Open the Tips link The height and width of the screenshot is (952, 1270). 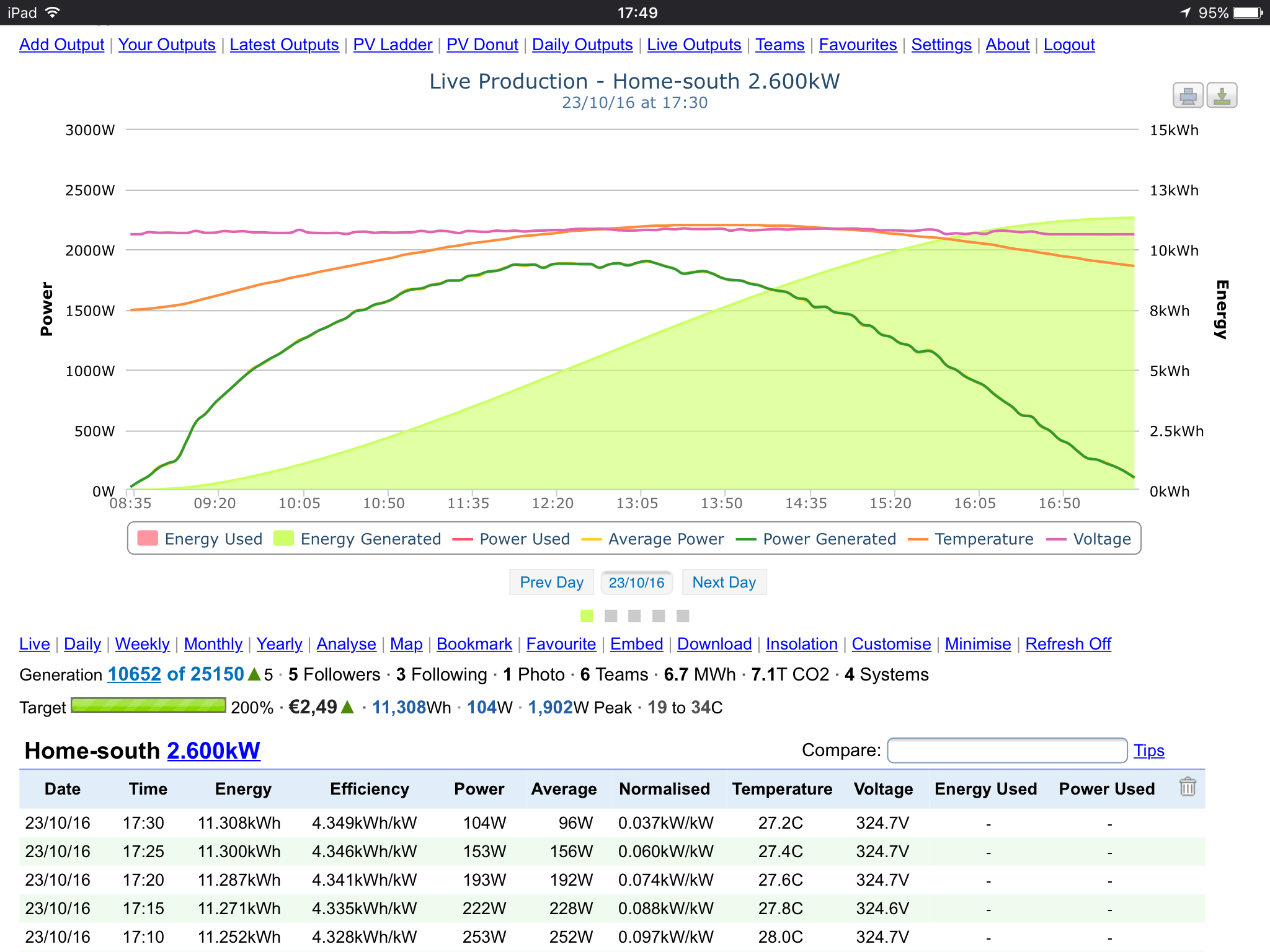point(1148,751)
